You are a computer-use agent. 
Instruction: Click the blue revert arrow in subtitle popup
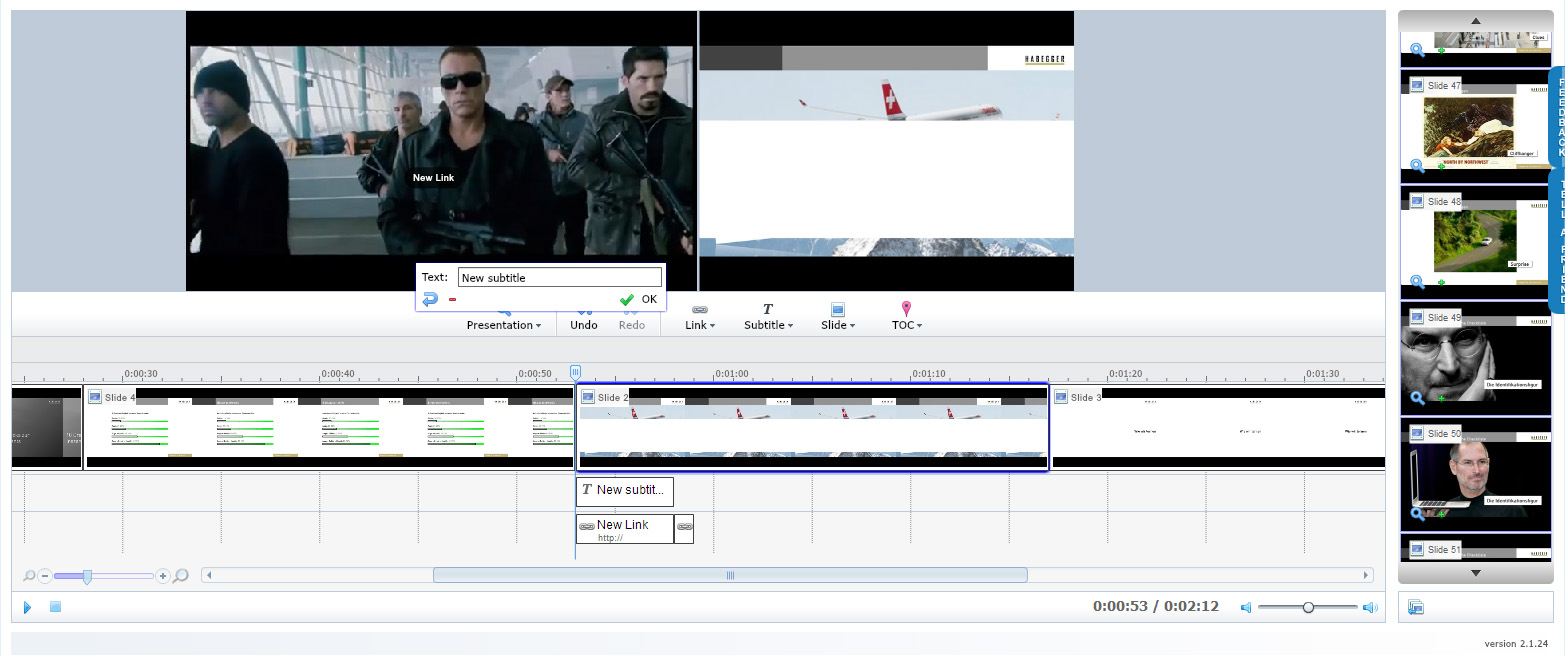[430, 299]
